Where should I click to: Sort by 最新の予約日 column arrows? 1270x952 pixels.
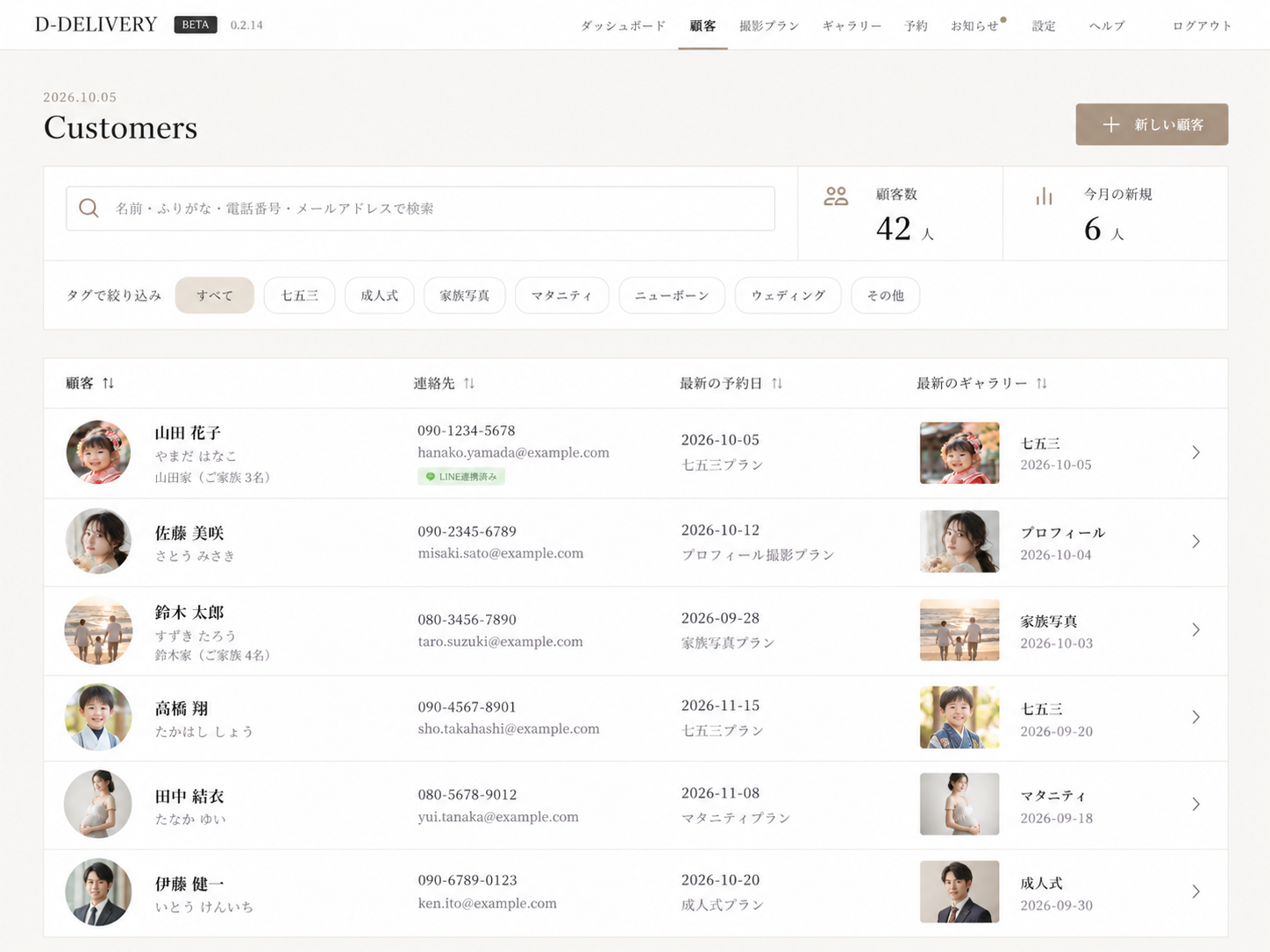click(777, 383)
